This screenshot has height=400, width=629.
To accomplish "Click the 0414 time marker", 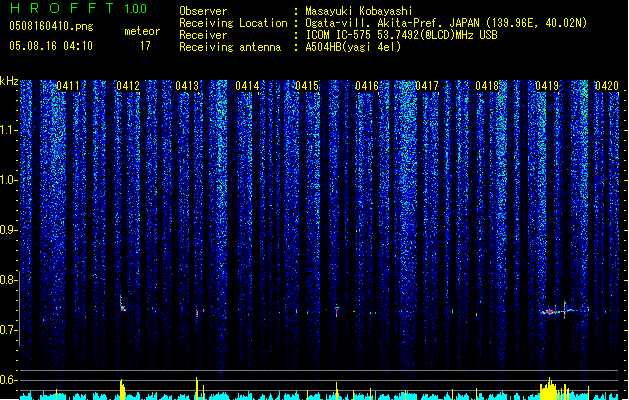I will coord(247,86).
